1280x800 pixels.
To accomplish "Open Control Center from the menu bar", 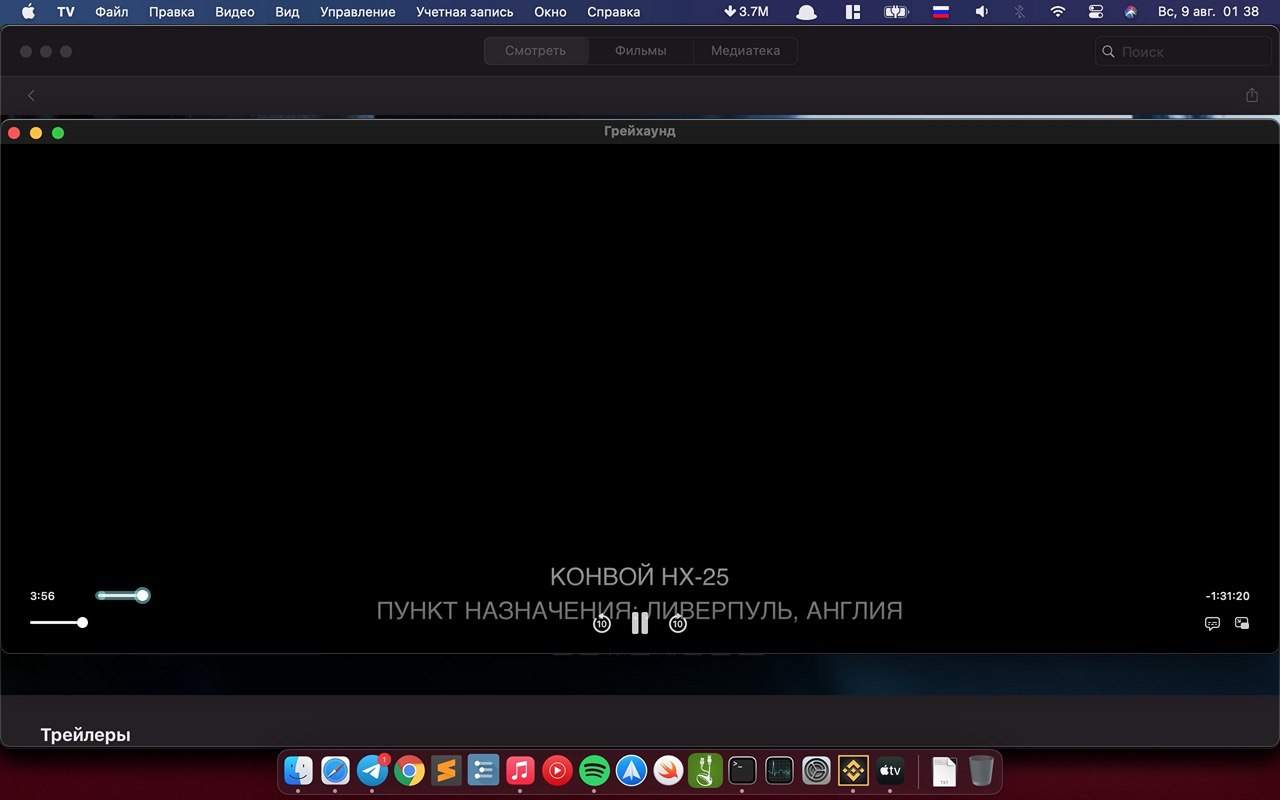I will click(x=1096, y=12).
